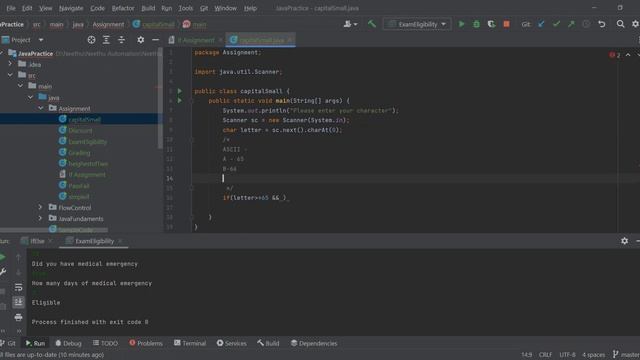Open IDE settings gear in top toolbar
The width and height of the screenshot is (640, 360).
click(x=635, y=24)
